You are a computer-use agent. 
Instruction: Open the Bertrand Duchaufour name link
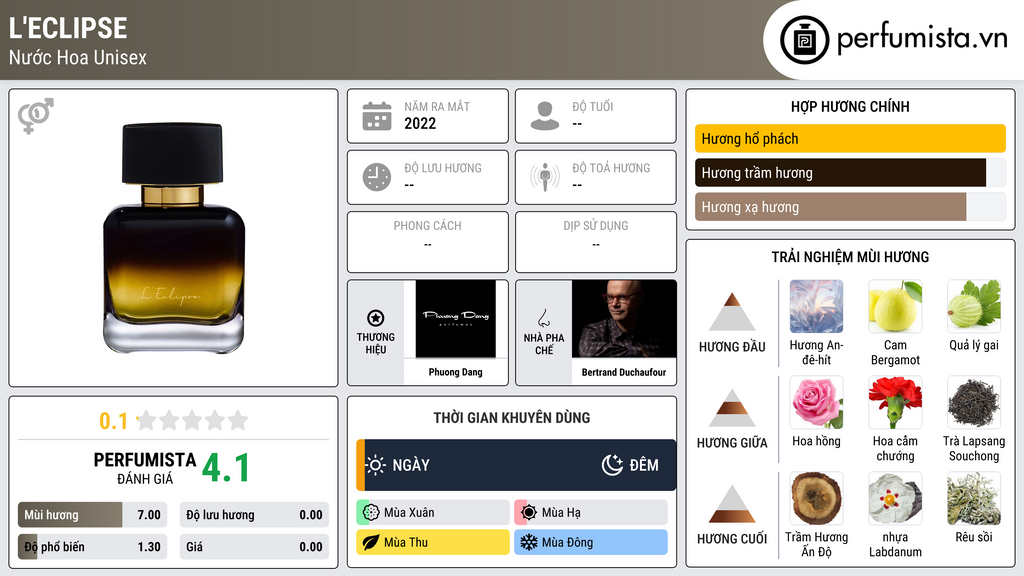click(624, 372)
